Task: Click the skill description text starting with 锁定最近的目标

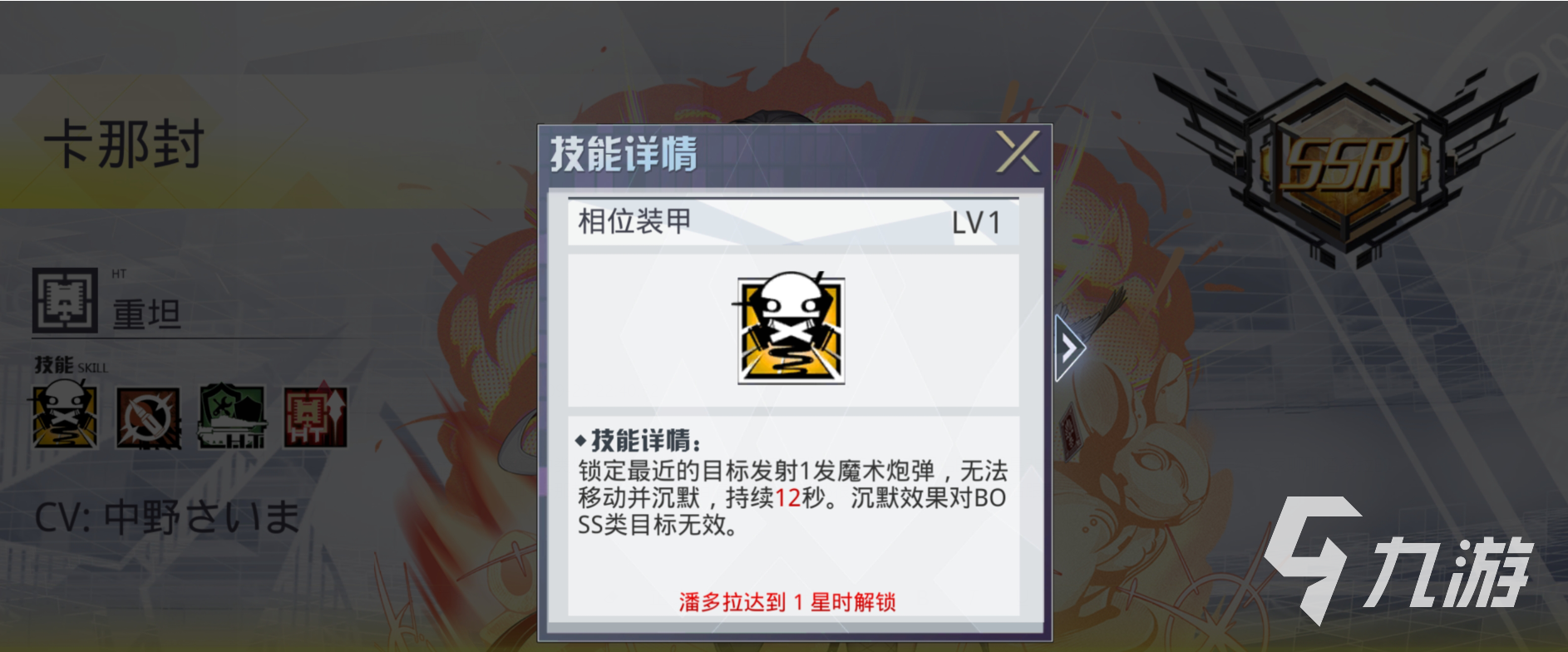Action: tap(793, 497)
